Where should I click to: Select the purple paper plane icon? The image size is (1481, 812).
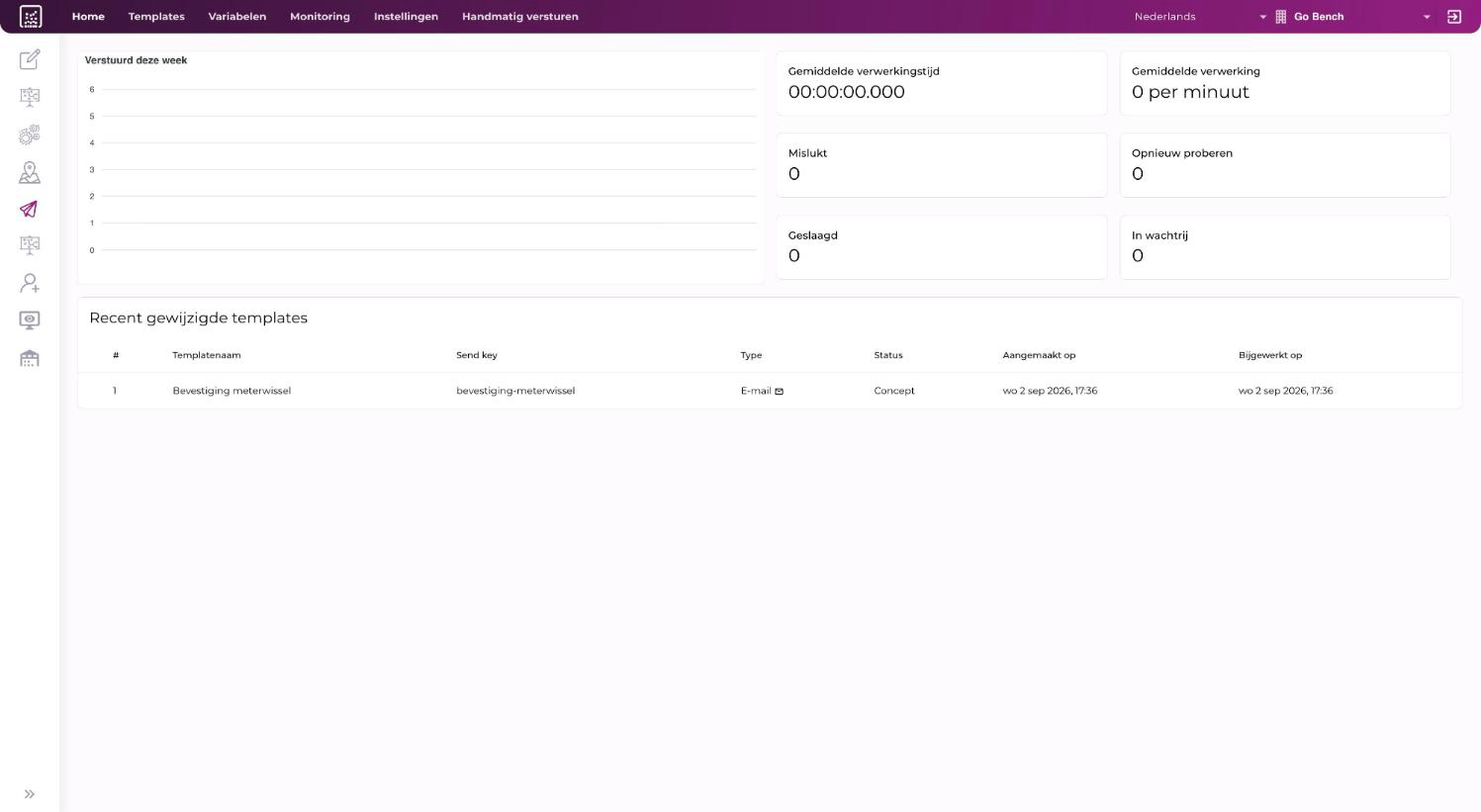click(30, 209)
